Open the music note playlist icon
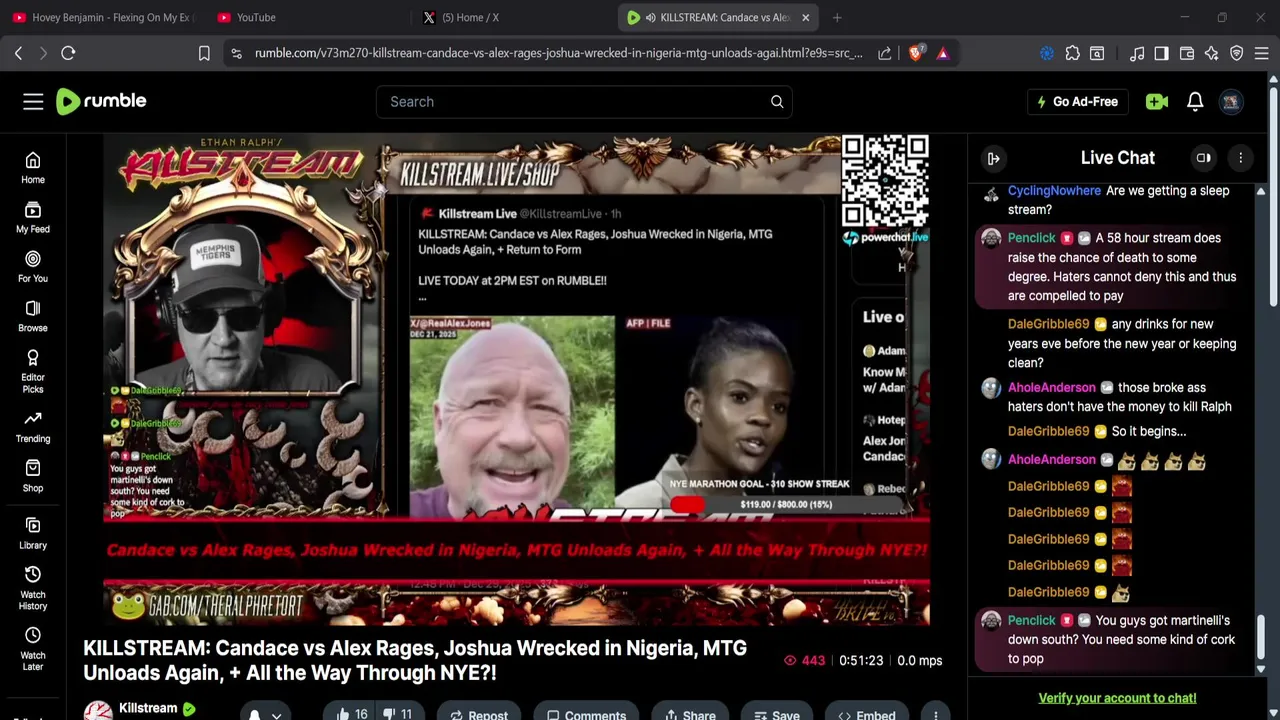1280x720 pixels. (1136, 53)
